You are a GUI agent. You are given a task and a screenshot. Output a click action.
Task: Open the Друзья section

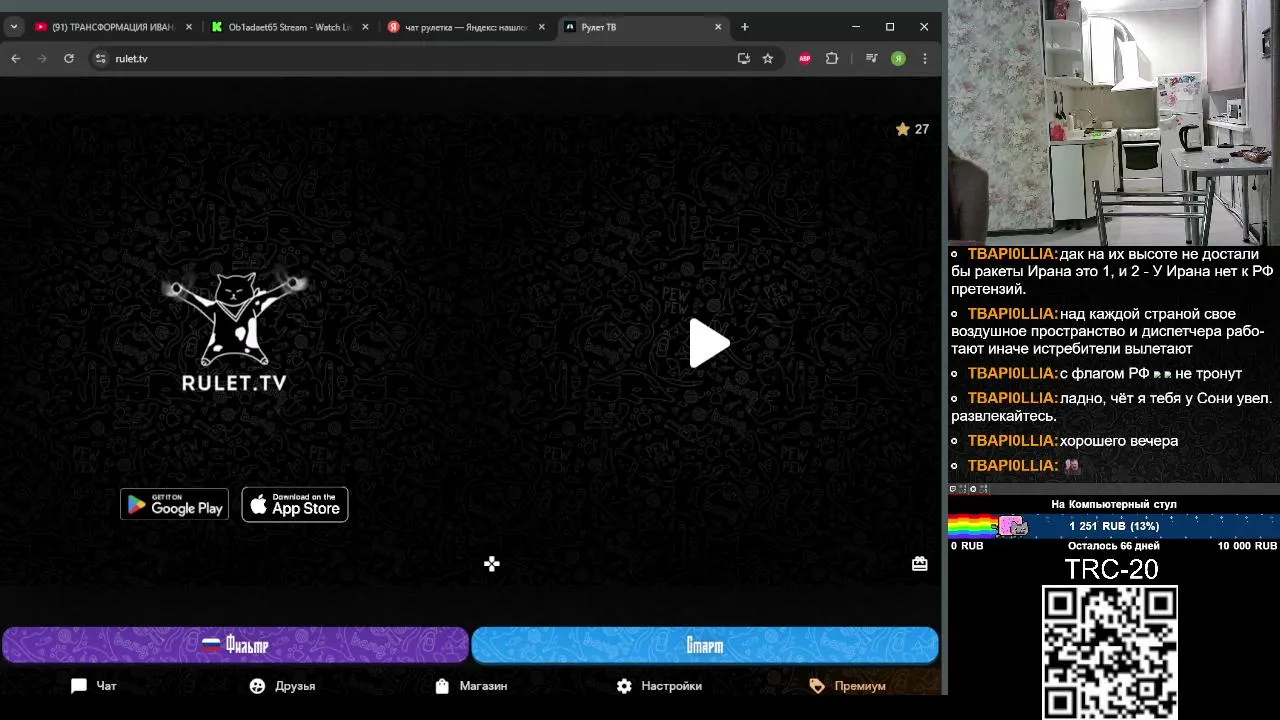[282, 686]
